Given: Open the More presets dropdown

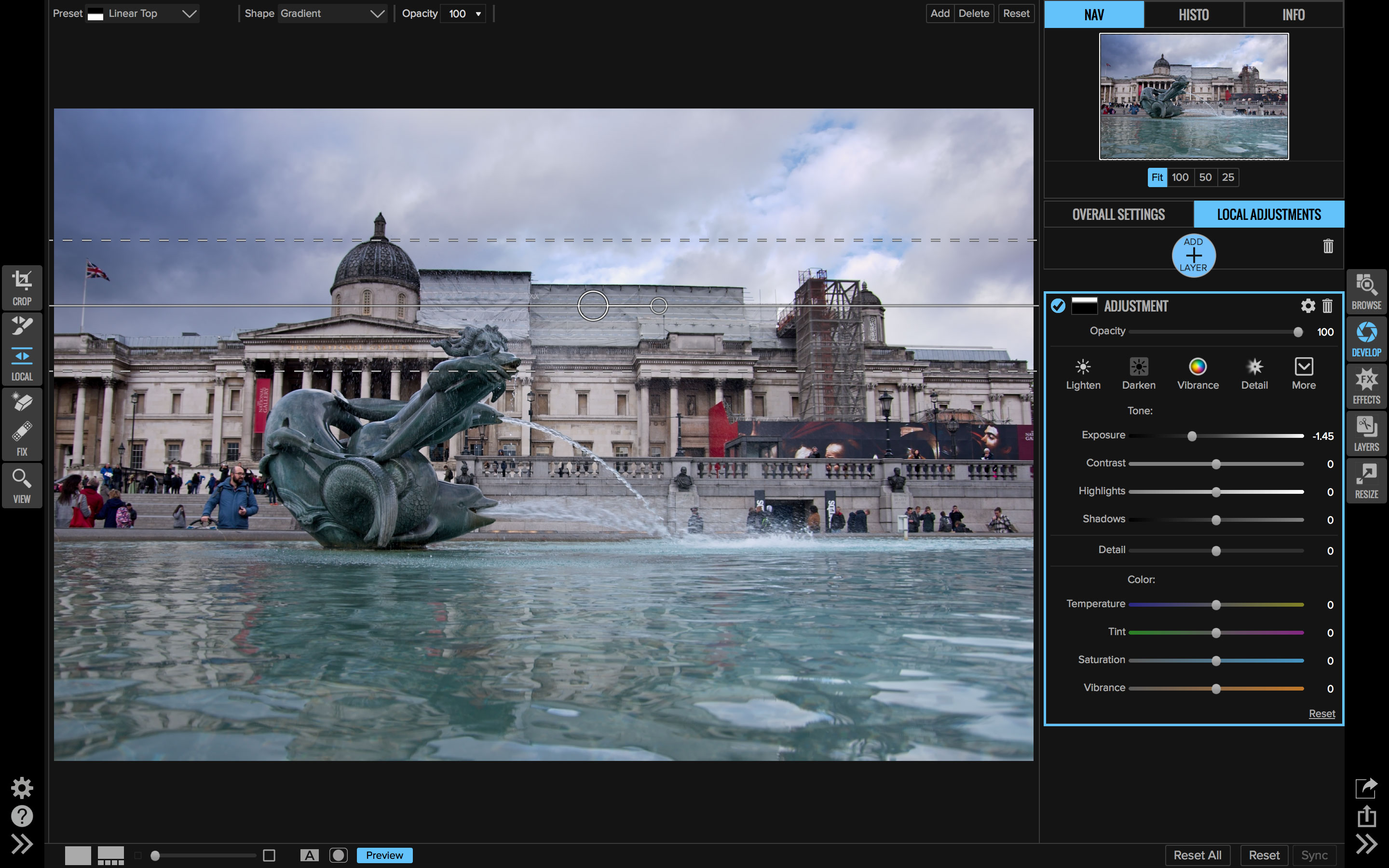Looking at the screenshot, I should coord(1304,374).
